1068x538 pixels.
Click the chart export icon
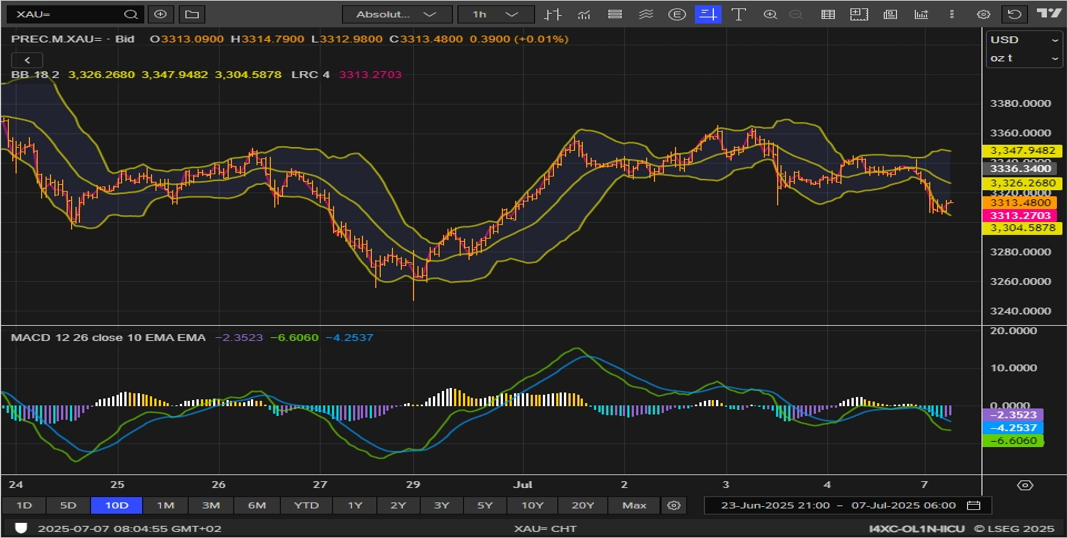[x=921, y=14]
